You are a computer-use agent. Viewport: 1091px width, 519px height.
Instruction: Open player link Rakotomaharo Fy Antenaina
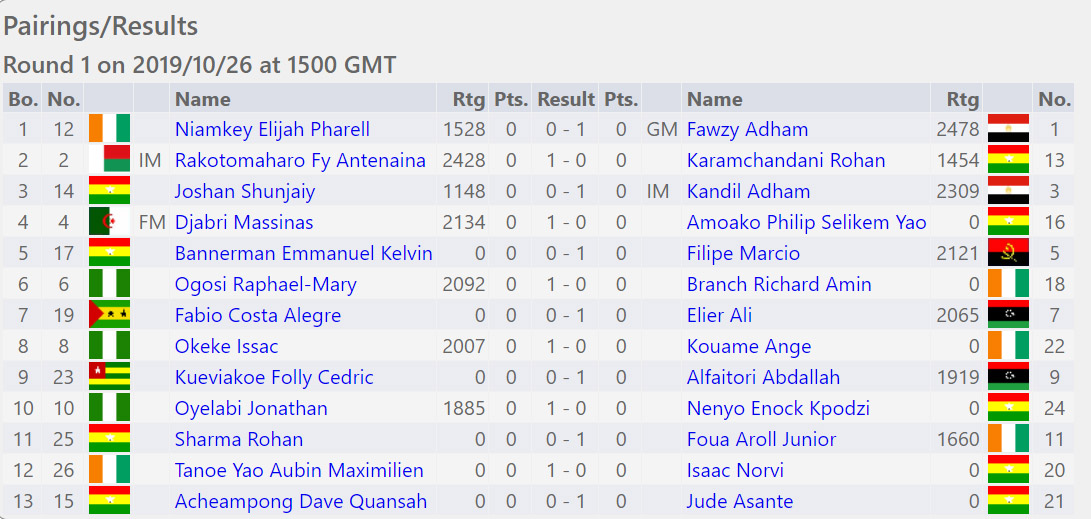tap(300, 161)
